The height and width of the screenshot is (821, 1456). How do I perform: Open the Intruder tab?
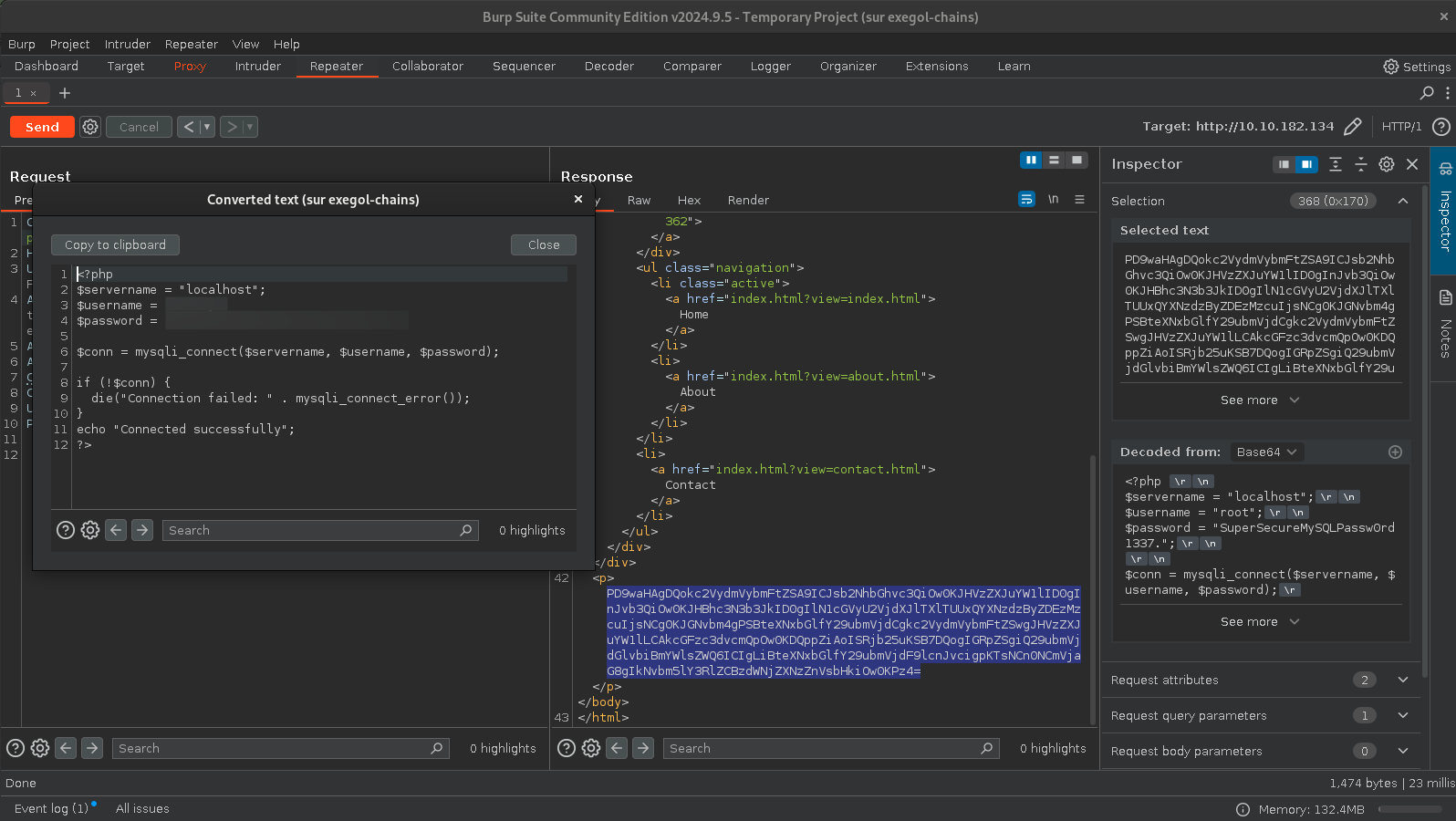[x=258, y=67]
